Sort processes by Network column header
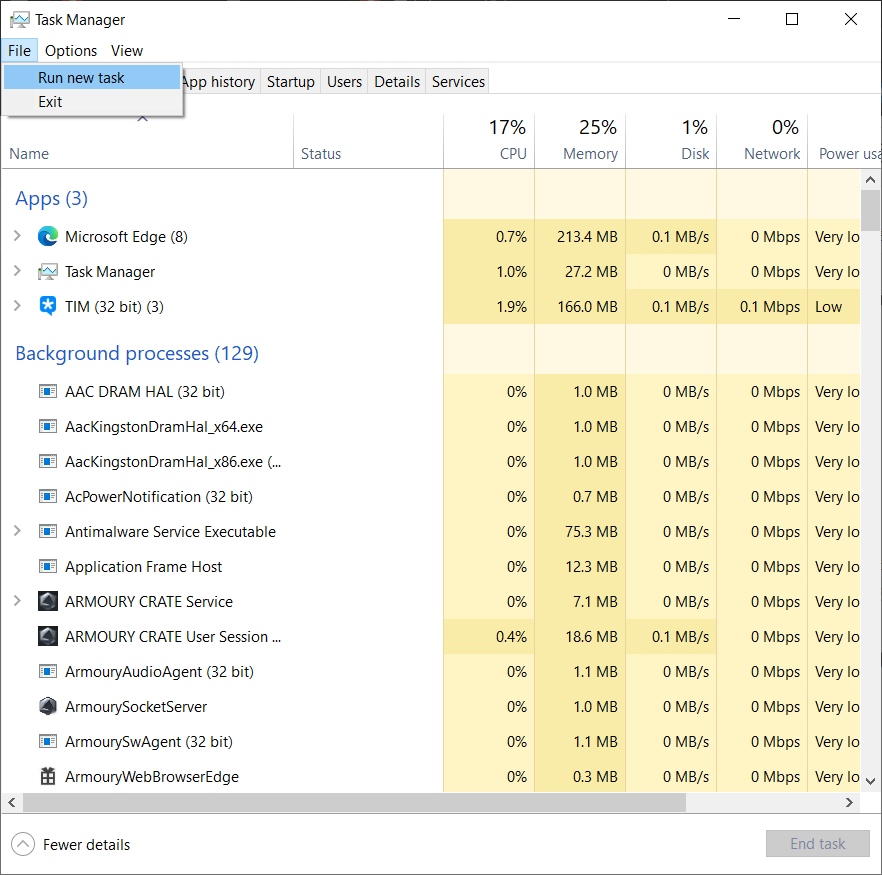Screen dimensions: 882x875 [762, 141]
